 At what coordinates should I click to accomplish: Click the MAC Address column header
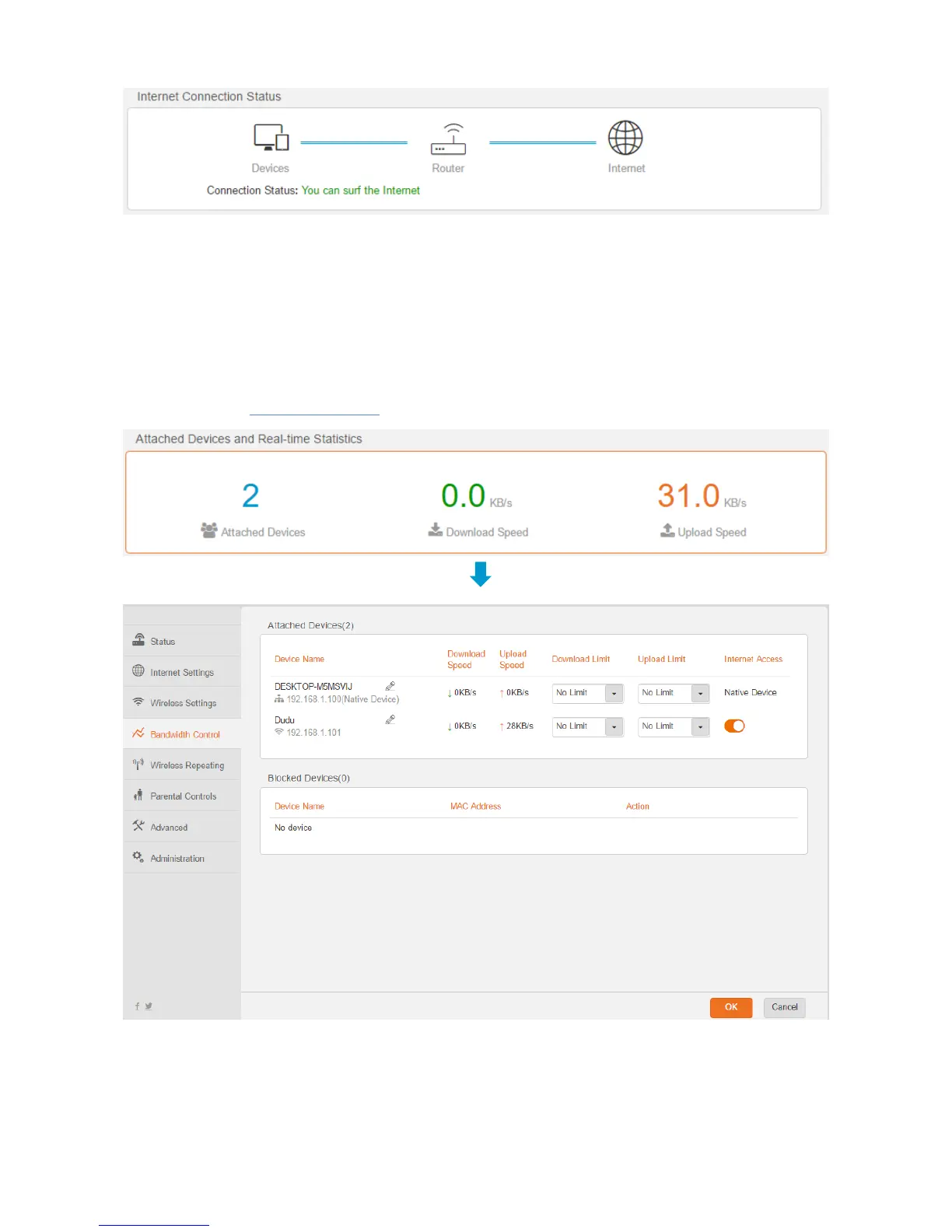[x=475, y=807]
